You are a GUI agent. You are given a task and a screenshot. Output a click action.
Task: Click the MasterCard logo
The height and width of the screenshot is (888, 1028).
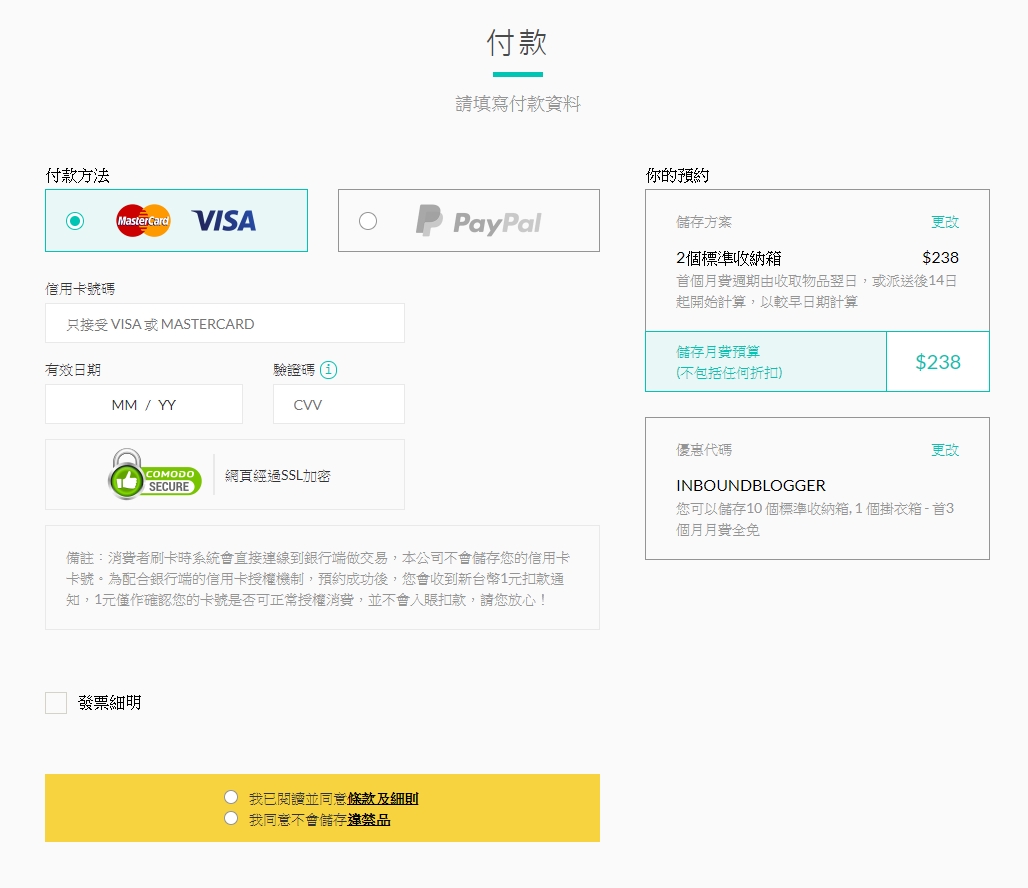coord(143,221)
